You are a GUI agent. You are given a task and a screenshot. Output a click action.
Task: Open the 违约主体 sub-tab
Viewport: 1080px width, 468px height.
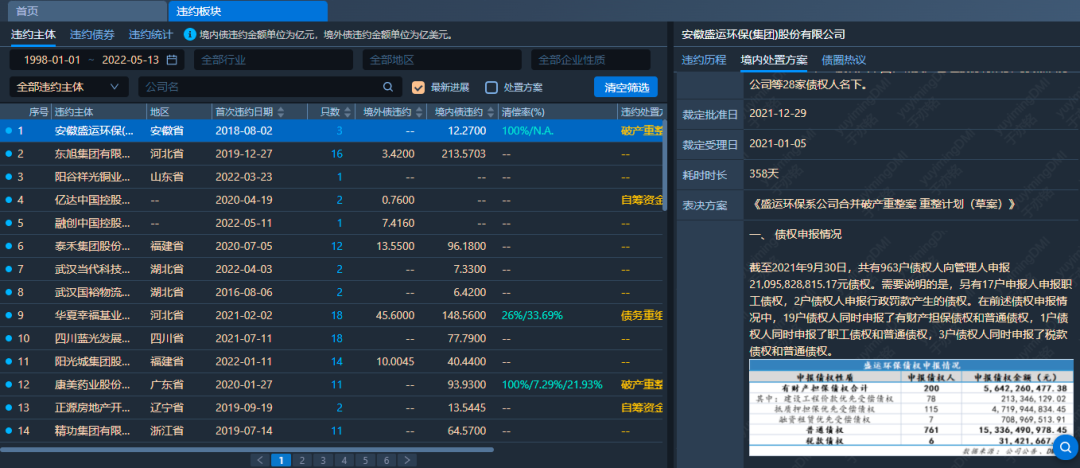(x=34, y=34)
